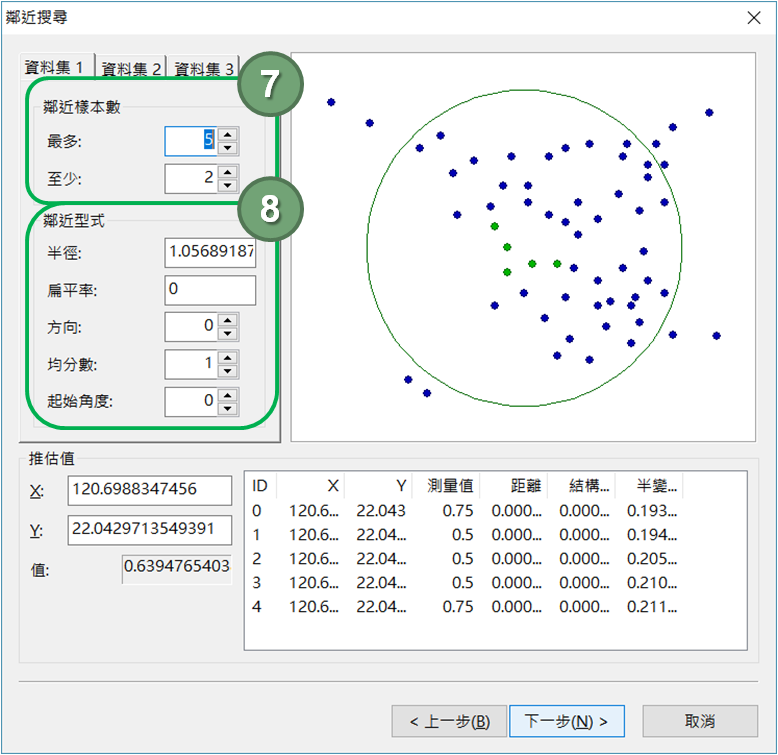Go back with 上一步(B) button
The height and width of the screenshot is (755, 778).
coord(448,721)
